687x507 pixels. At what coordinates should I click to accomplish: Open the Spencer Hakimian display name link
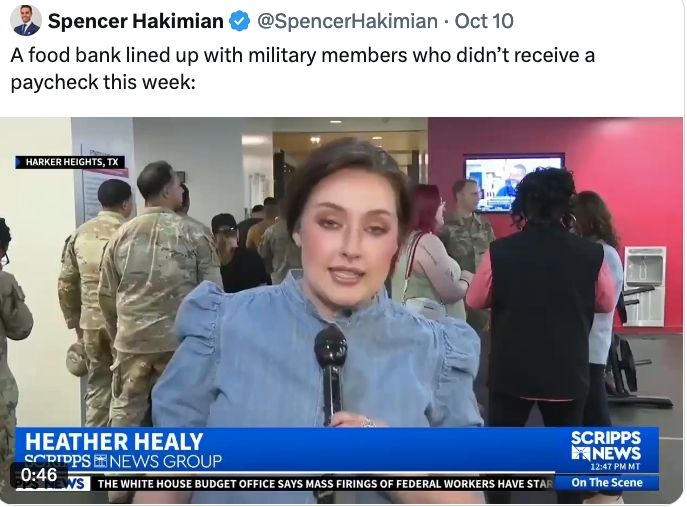[135, 21]
